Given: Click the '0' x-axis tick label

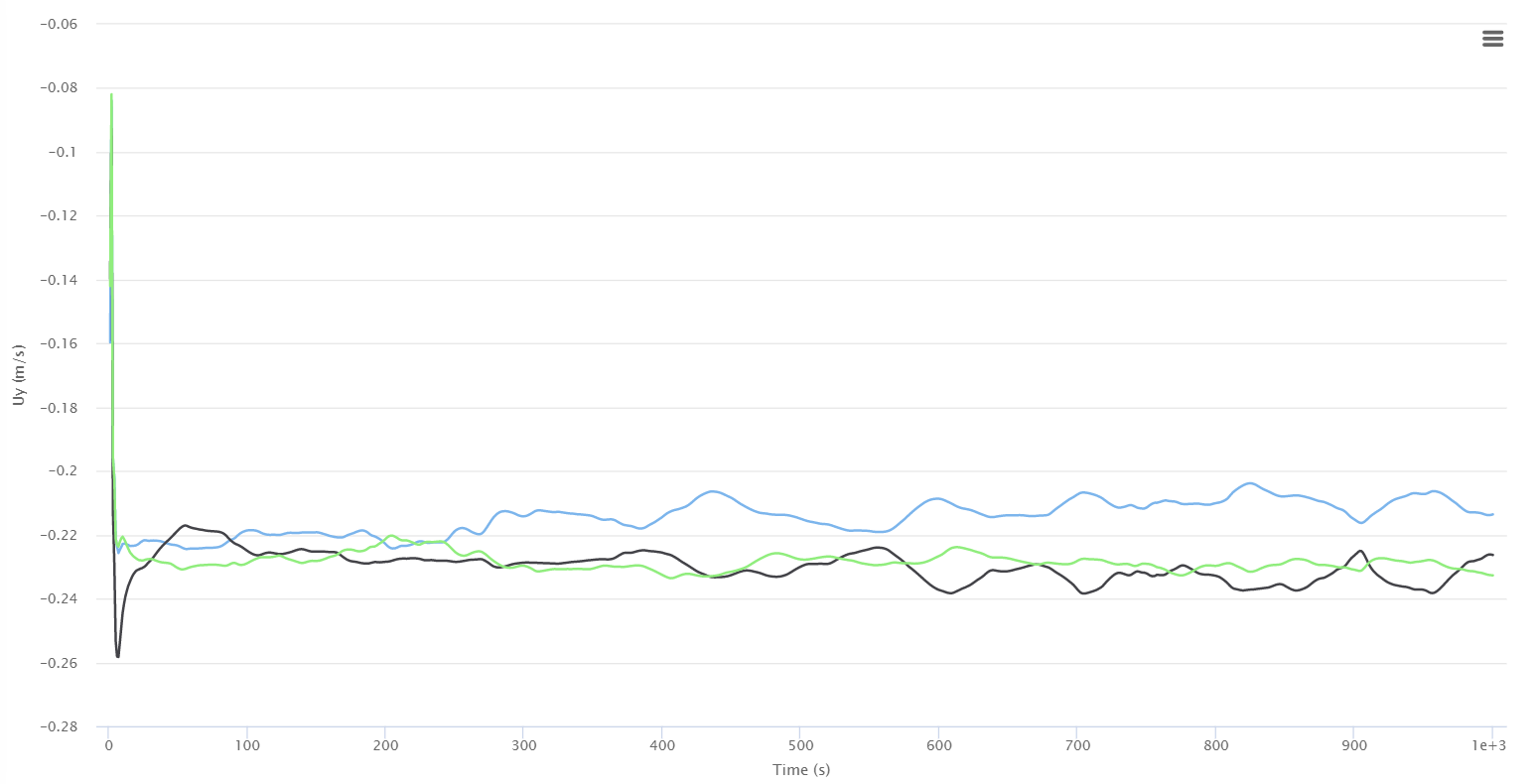Looking at the screenshot, I should coord(109,745).
